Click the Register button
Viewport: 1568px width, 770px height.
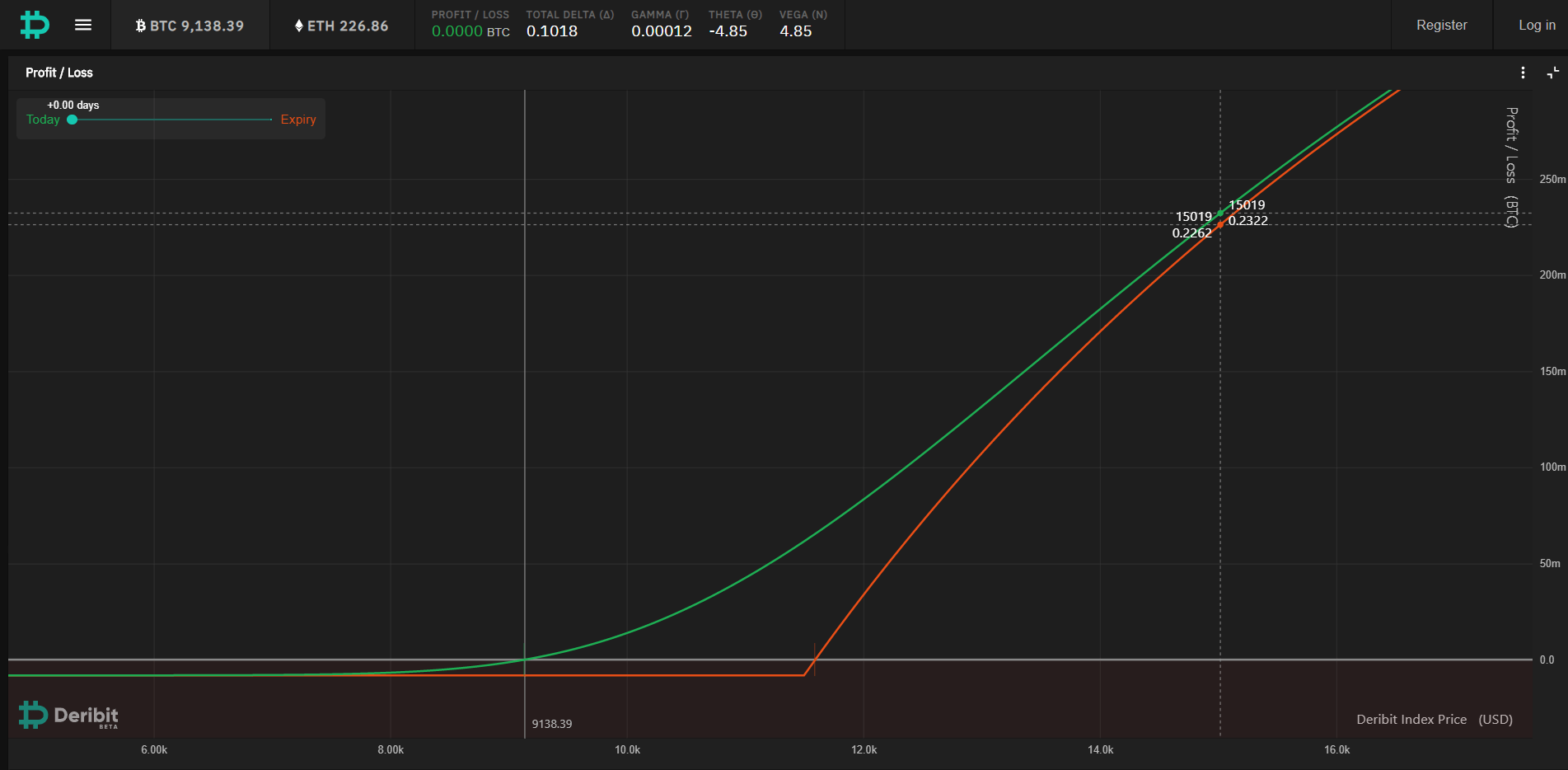[1442, 25]
